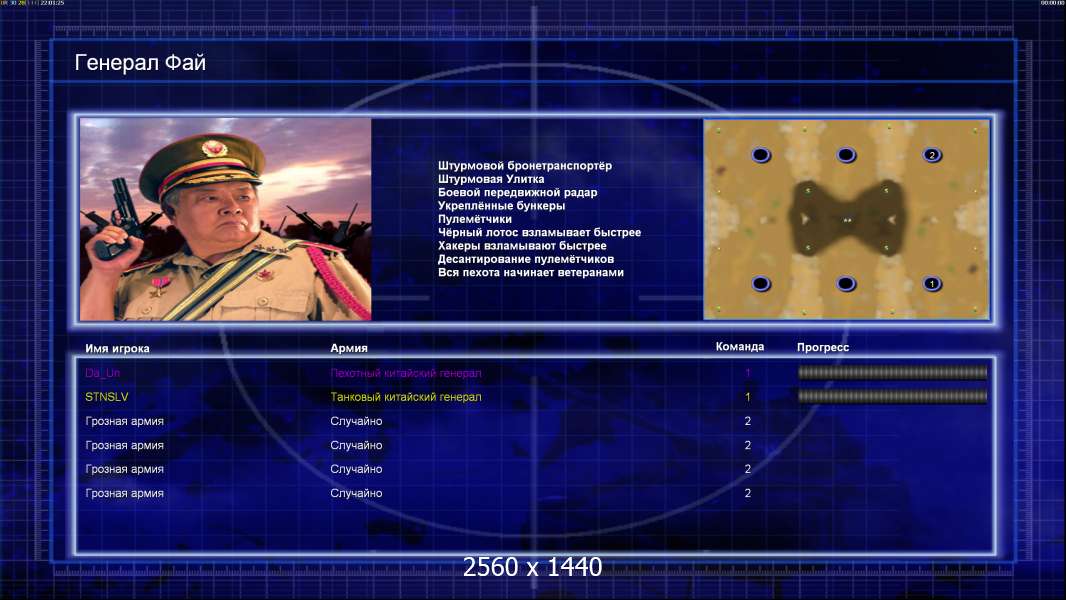
Task: Click the general's portrait image
Action: click(226, 219)
